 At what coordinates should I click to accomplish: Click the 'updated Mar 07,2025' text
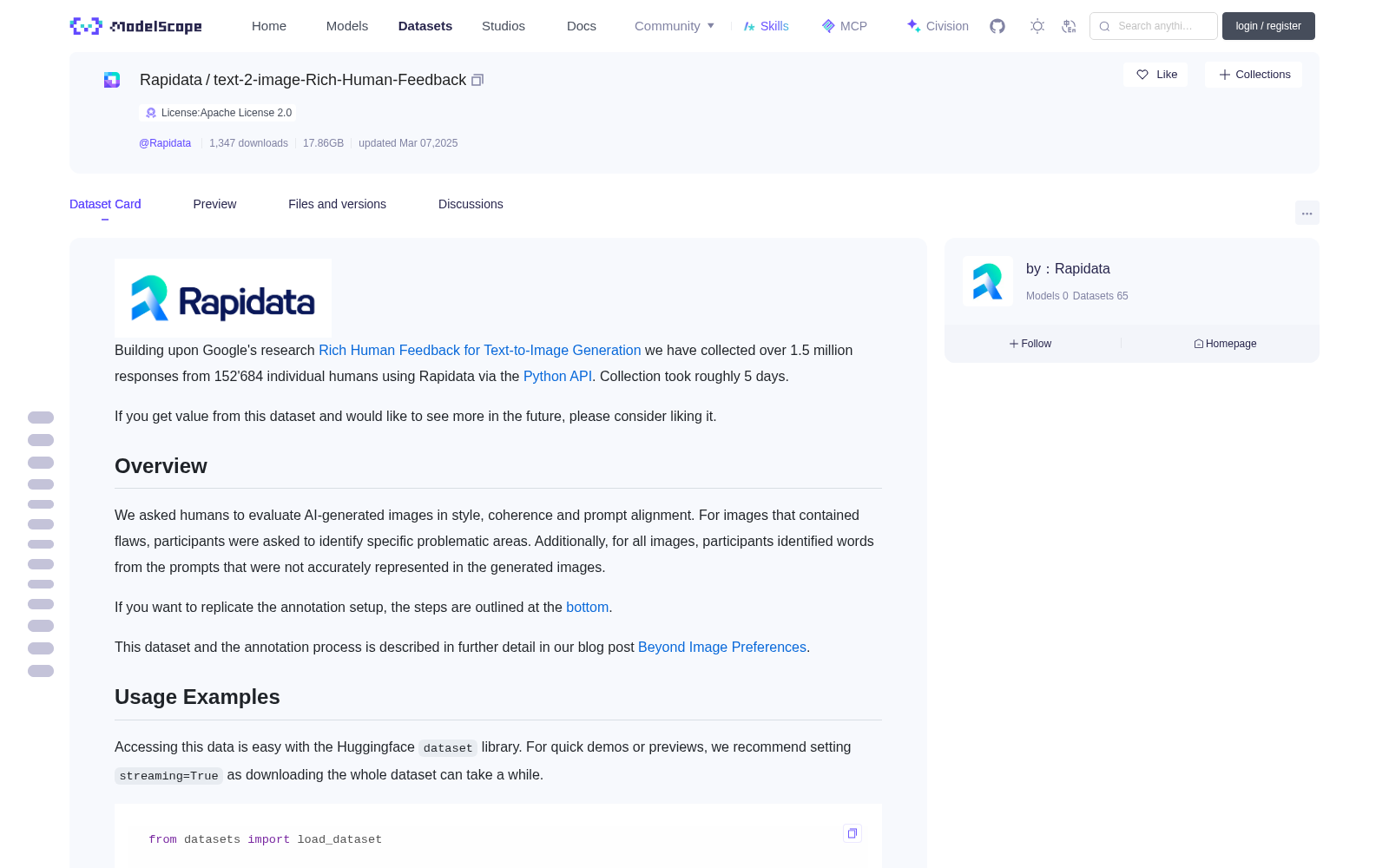408,143
